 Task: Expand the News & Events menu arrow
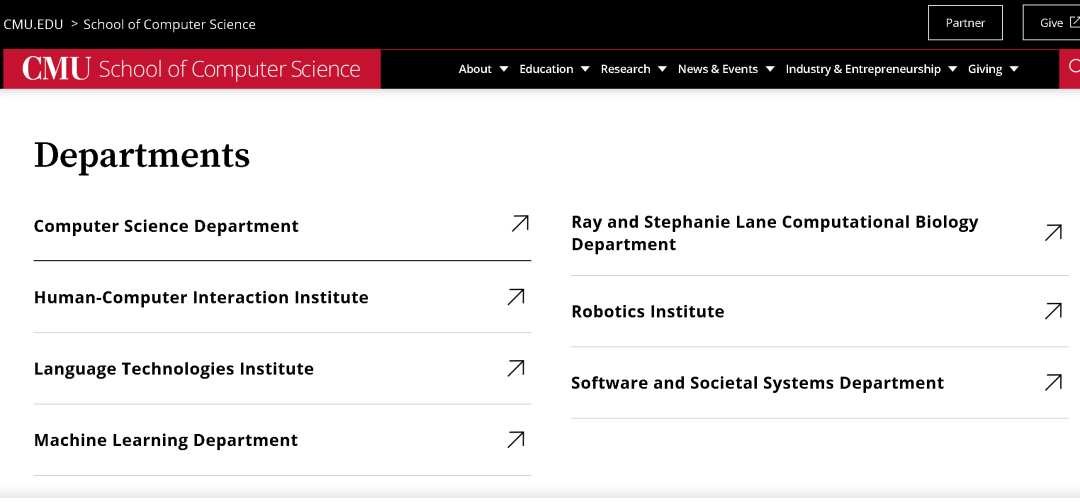coord(770,69)
